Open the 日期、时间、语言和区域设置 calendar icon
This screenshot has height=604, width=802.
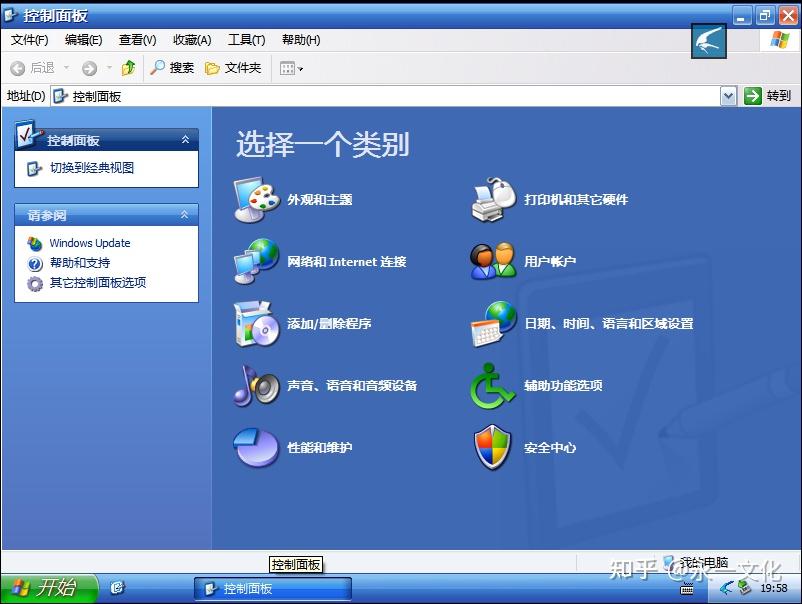tap(493, 324)
